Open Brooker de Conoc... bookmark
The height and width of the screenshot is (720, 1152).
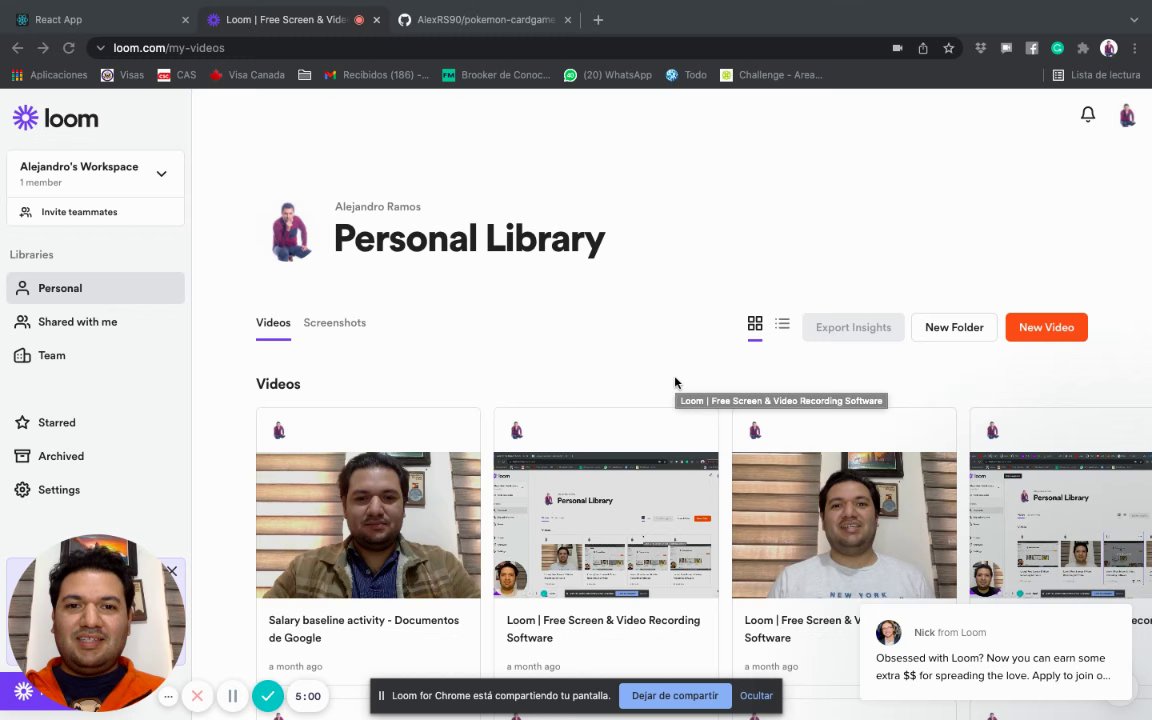(x=496, y=75)
